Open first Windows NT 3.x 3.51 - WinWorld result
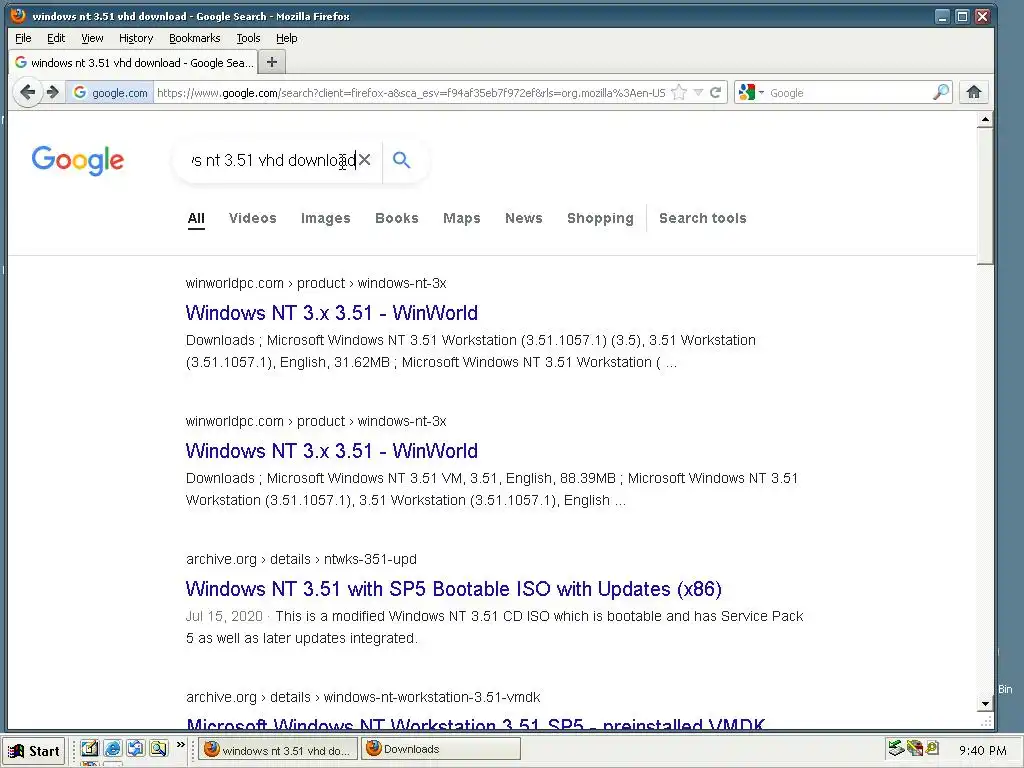1024x768 pixels. (x=331, y=313)
